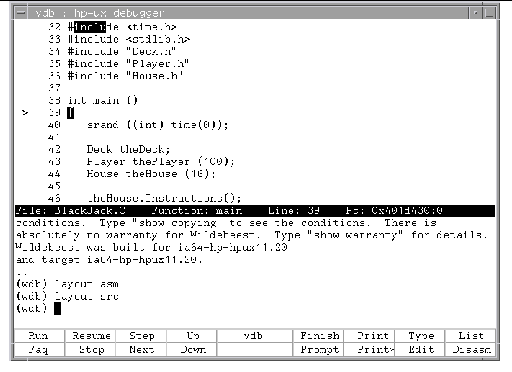Viewport: 512px width, 372px height.
Task: Click the highlighted '#include <time.h>' line 32
Action: [122, 27]
